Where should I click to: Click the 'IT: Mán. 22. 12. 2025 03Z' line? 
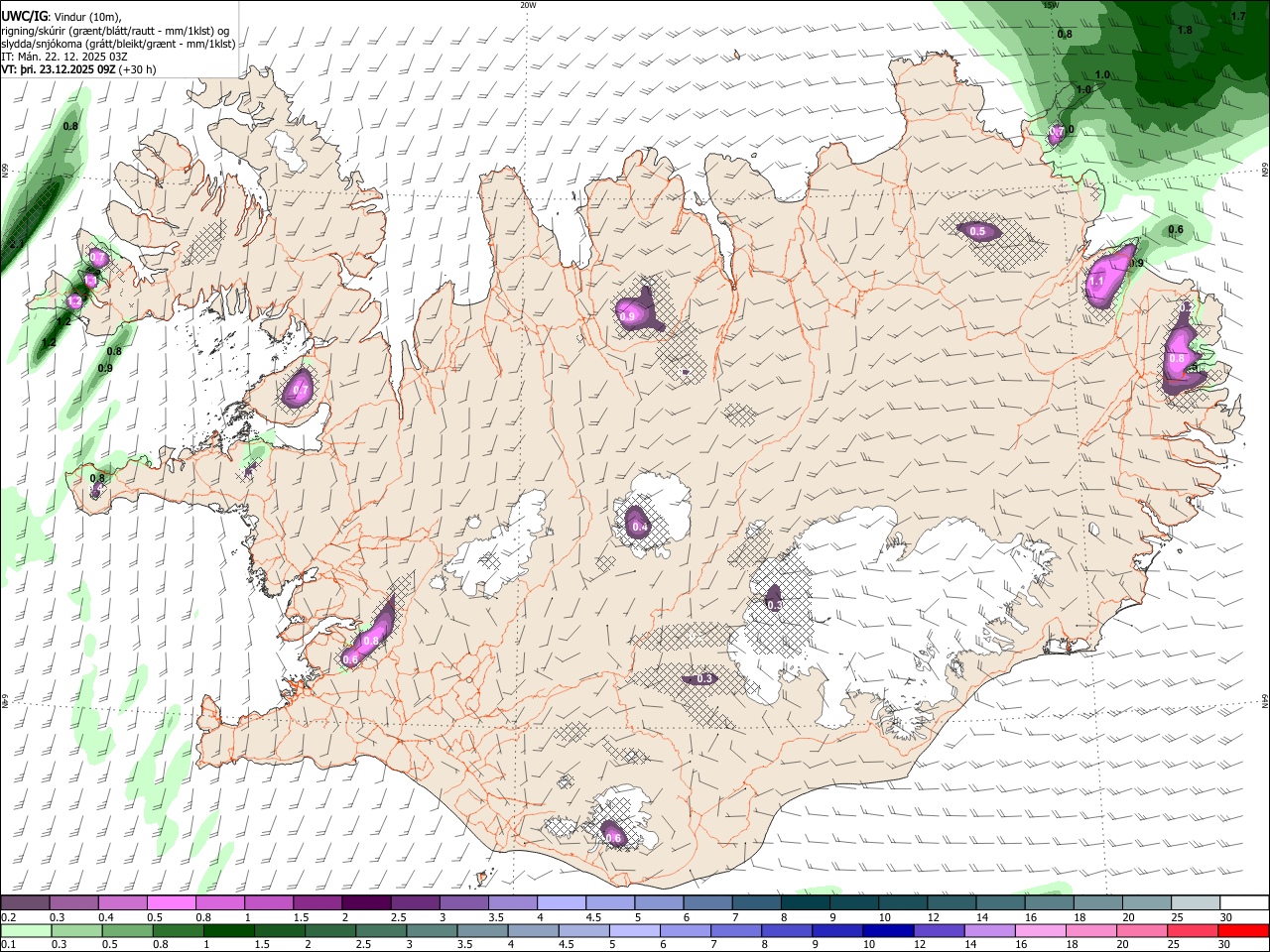click(x=63, y=57)
